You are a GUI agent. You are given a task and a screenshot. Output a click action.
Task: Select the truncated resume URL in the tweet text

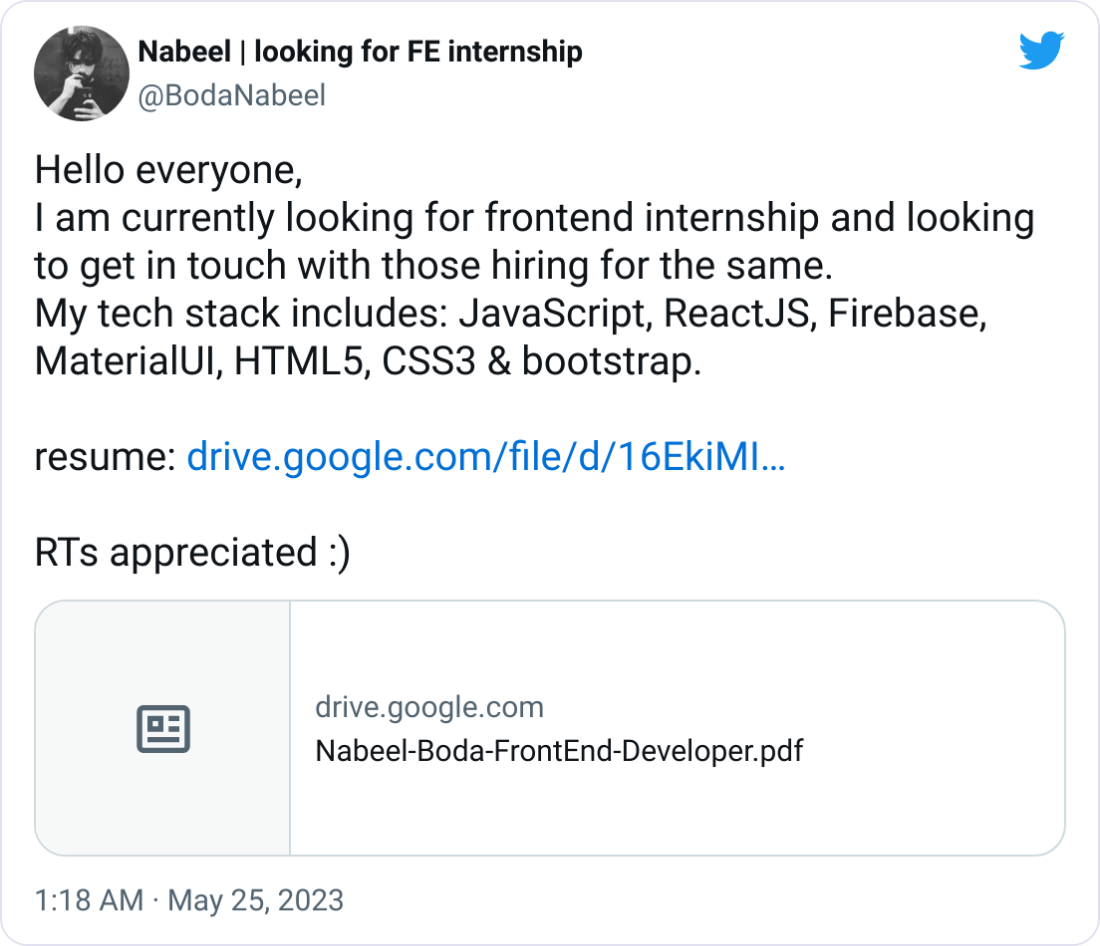click(486, 457)
